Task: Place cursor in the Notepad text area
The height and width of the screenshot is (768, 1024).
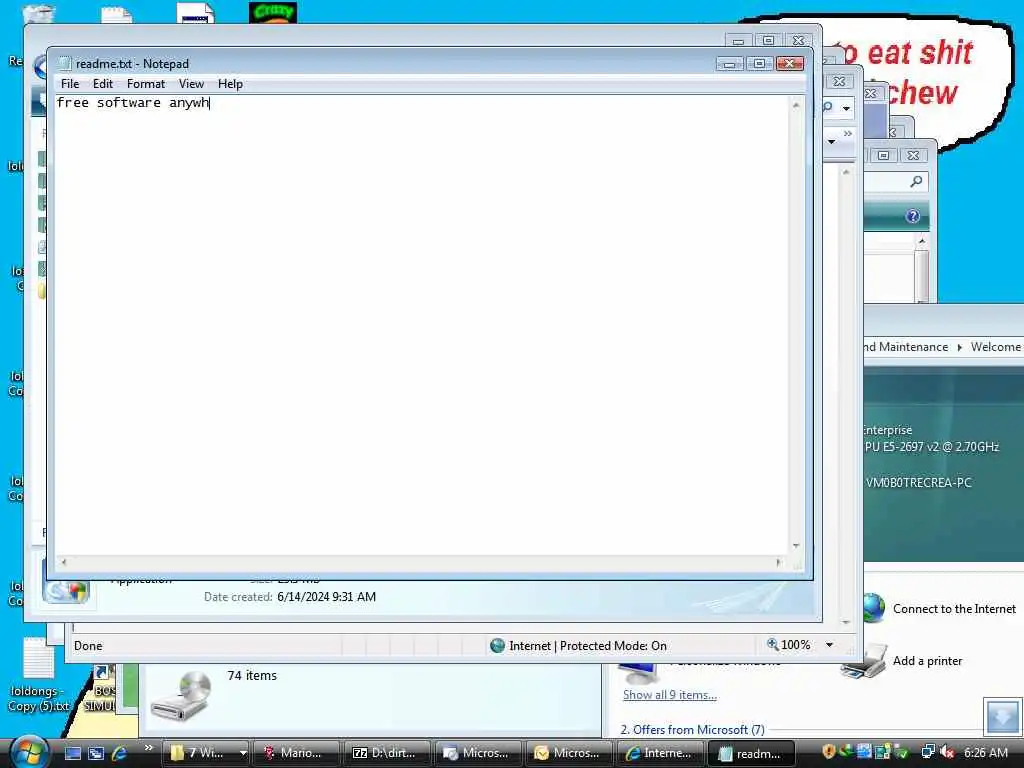Action: click(x=422, y=327)
